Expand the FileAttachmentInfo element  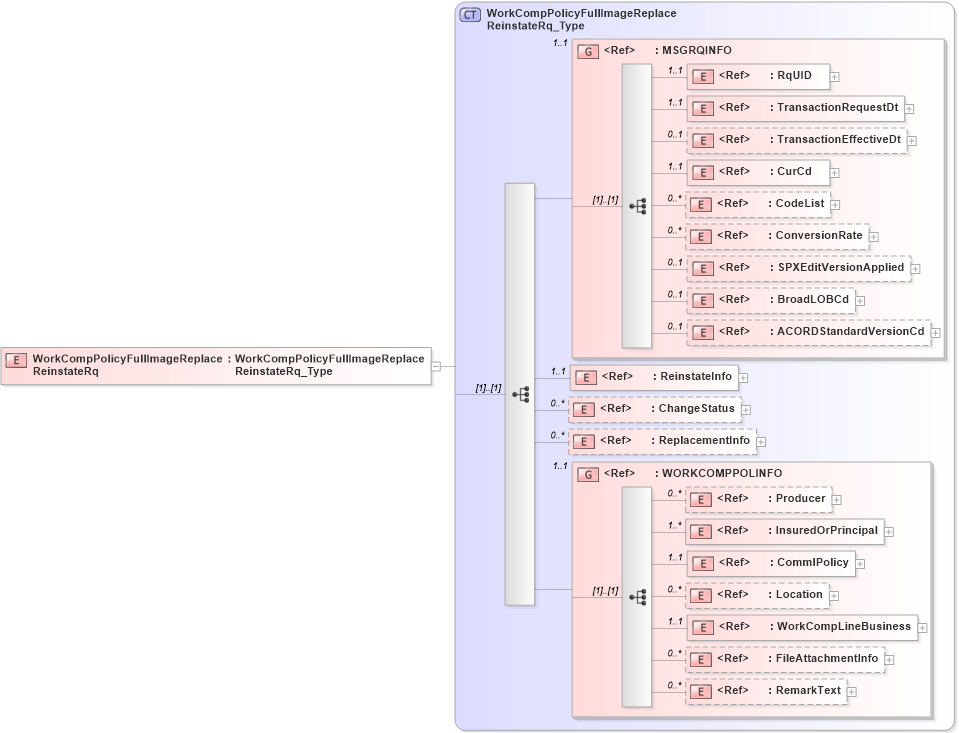click(x=889, y=659)
